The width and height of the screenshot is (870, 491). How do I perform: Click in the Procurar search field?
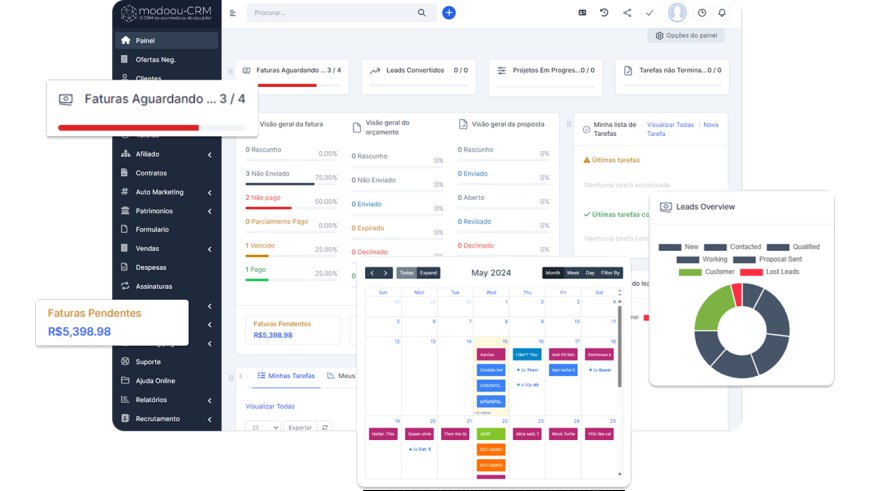click(x=333, y=13)
